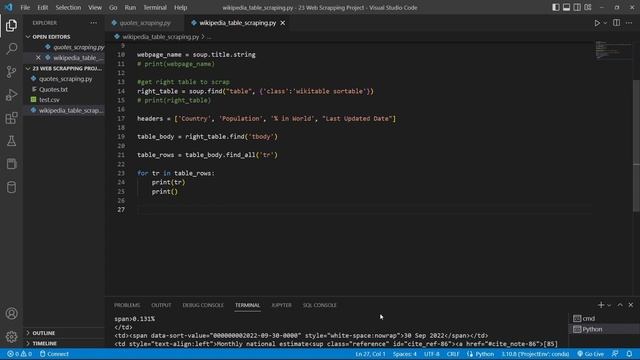Switch to the Debug Console tab
Image resolution: width=640 pixels, height=360 pixels.
pyautogui.click(x=203, y=305)
